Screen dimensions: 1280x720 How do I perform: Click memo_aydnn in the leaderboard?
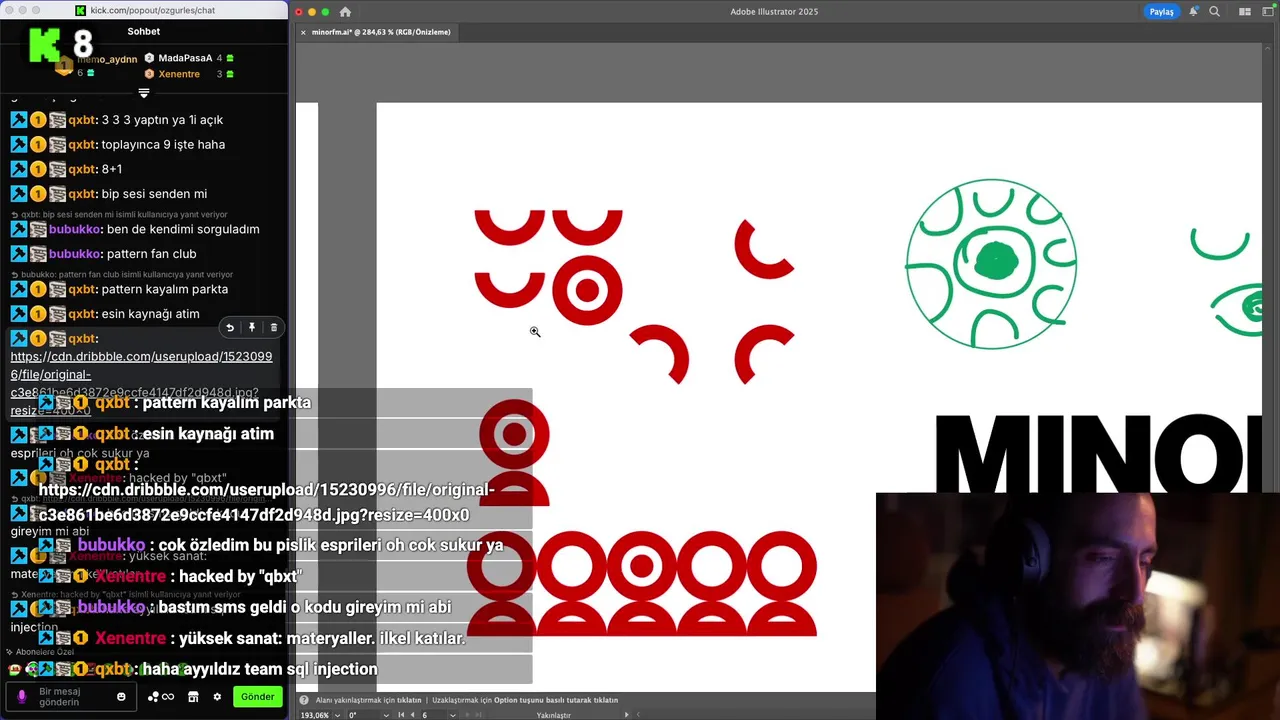108,60
